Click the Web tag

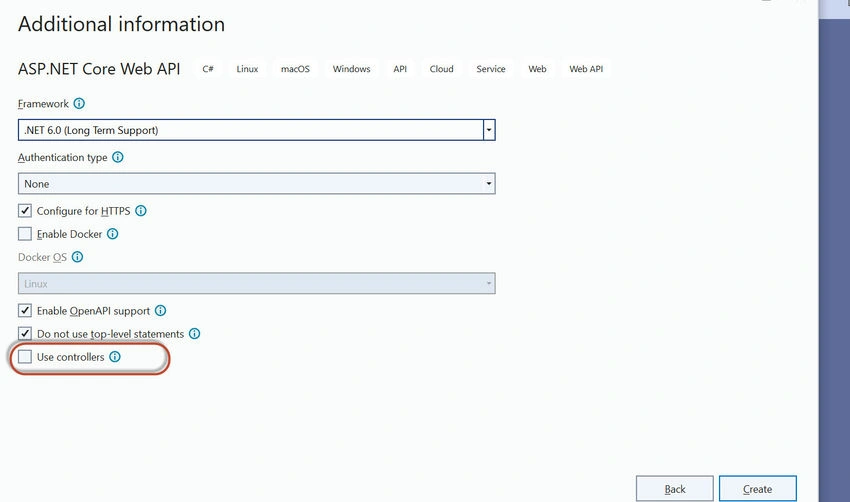point(537,69)
